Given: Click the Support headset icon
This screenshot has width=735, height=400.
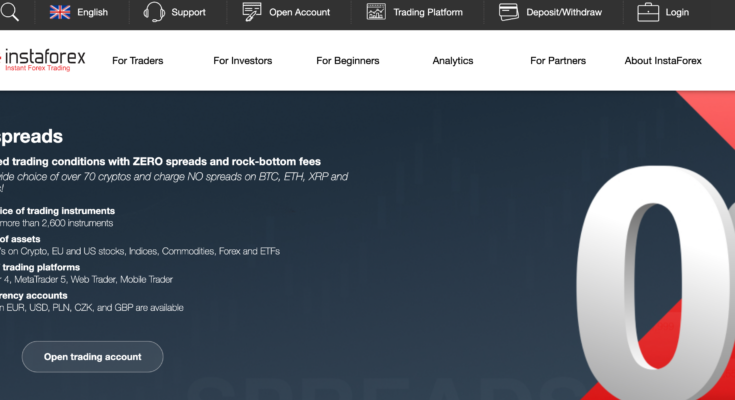Looking at the screenshot, I should click(154, 12).
